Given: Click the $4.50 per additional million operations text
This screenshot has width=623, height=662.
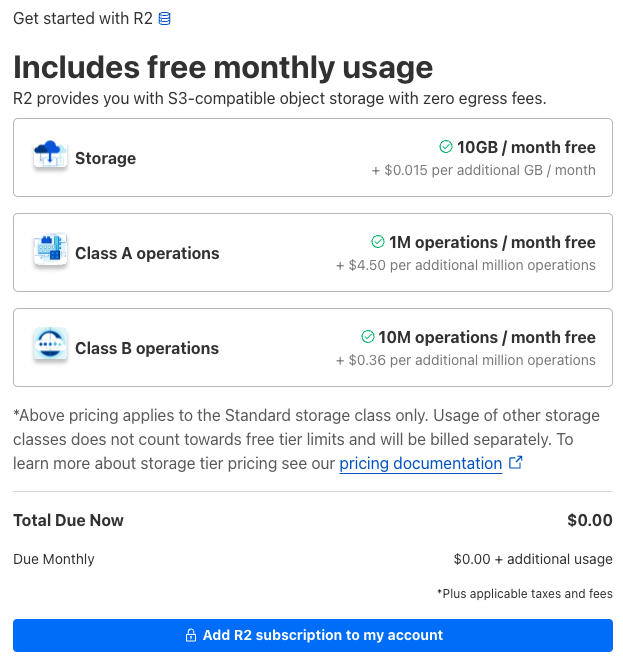Looking at the screenshot, I should tap(466, 265).
